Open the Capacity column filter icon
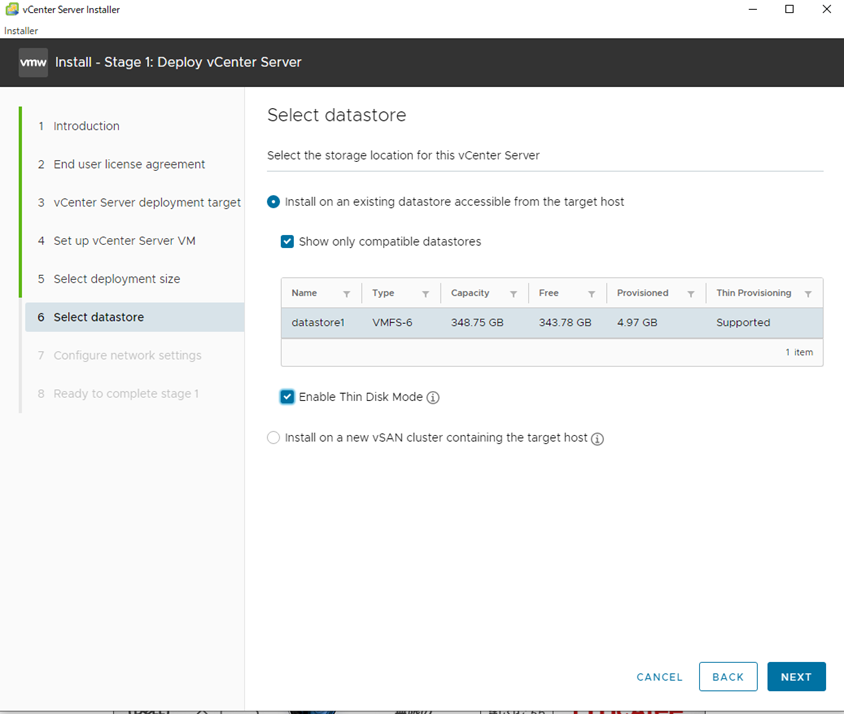 coord(514,293)
